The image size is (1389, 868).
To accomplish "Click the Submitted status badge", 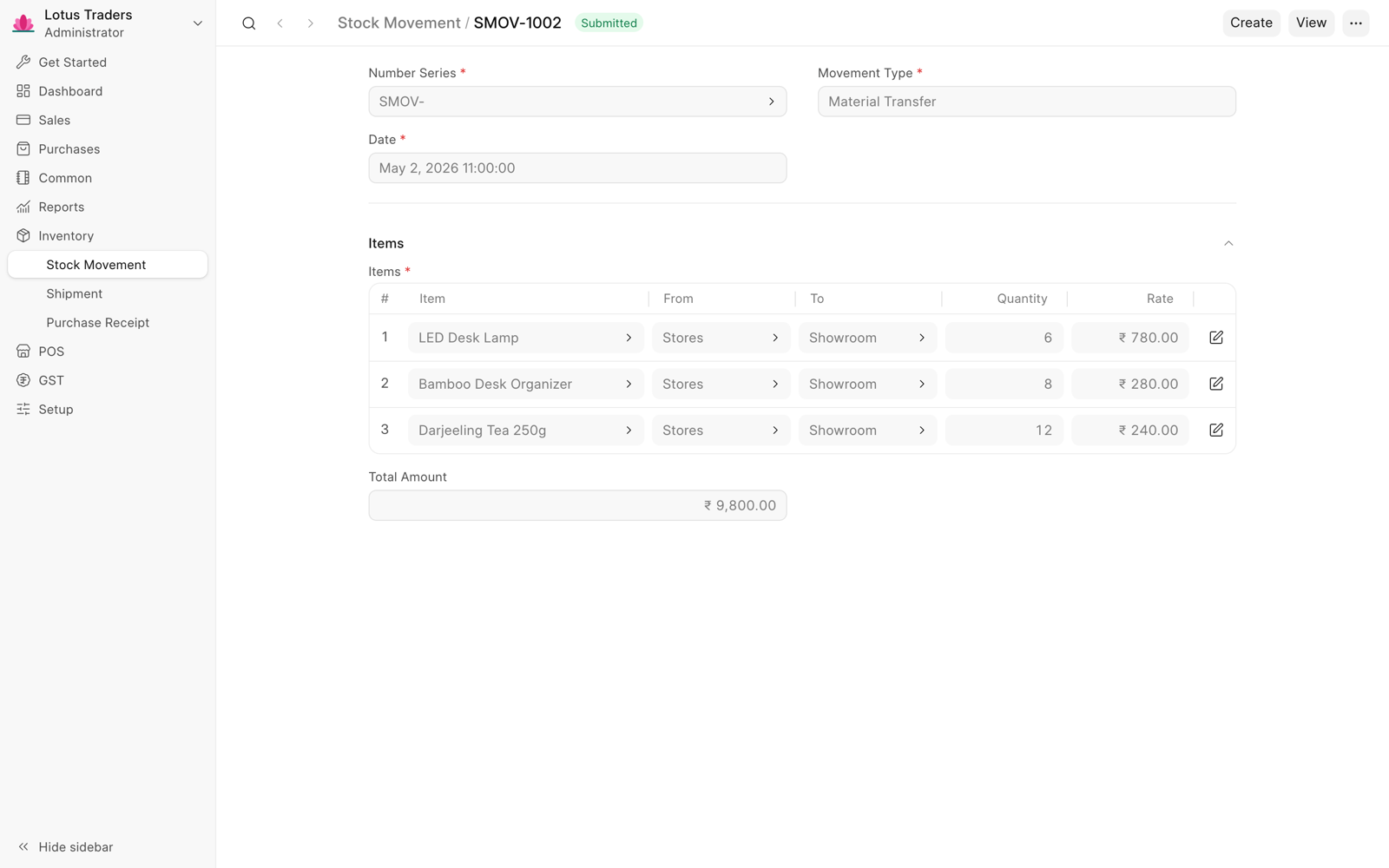I will [609, 23].
